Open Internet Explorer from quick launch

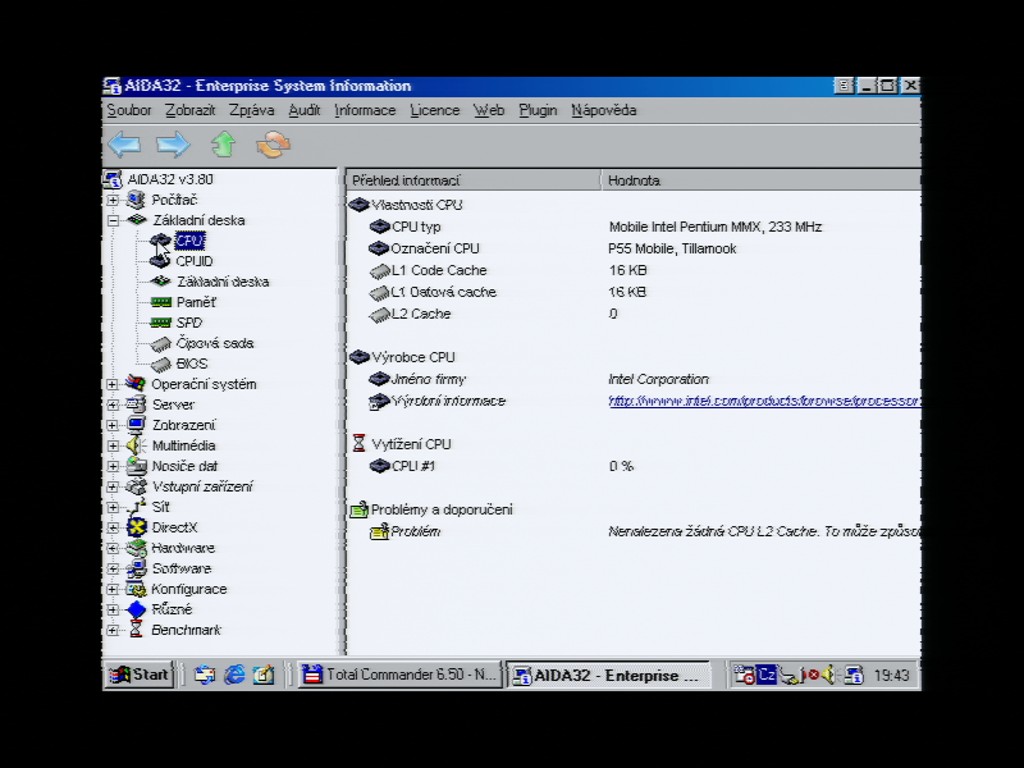coord(234,675)
